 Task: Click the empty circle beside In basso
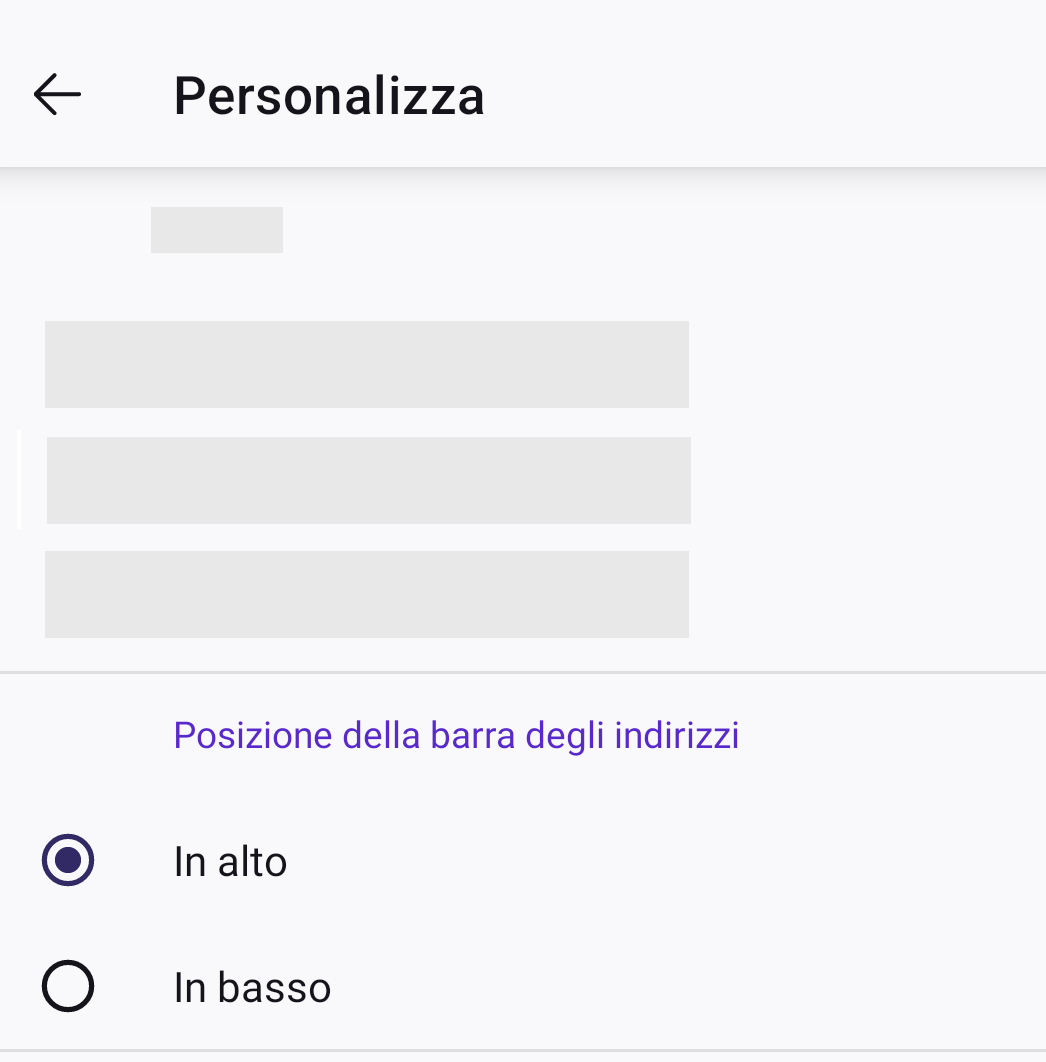[68, 987]
